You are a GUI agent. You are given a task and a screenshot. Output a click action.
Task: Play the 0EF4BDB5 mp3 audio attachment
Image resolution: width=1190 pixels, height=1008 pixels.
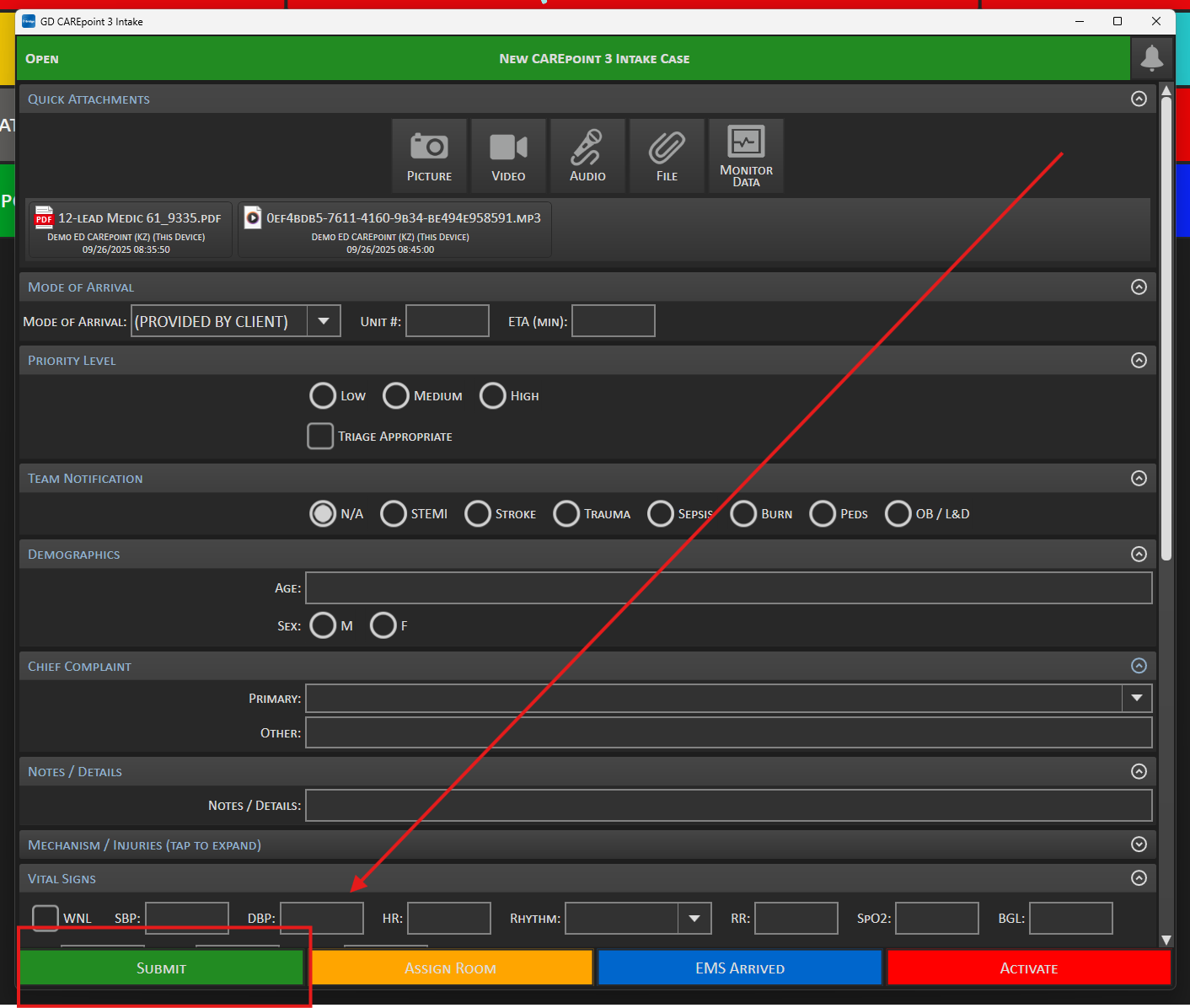tap(394, 229)
